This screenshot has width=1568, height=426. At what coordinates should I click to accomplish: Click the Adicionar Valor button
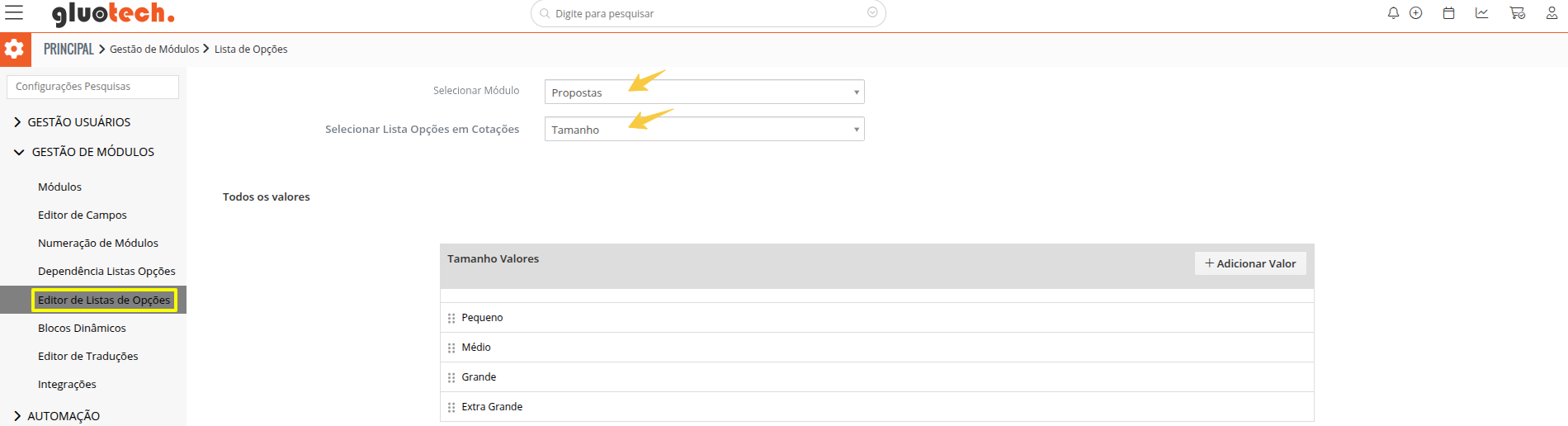(1250, 263)
